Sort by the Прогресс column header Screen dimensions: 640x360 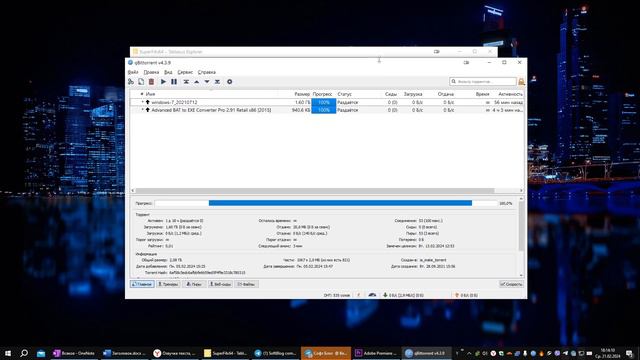click(x=322, y=94)
